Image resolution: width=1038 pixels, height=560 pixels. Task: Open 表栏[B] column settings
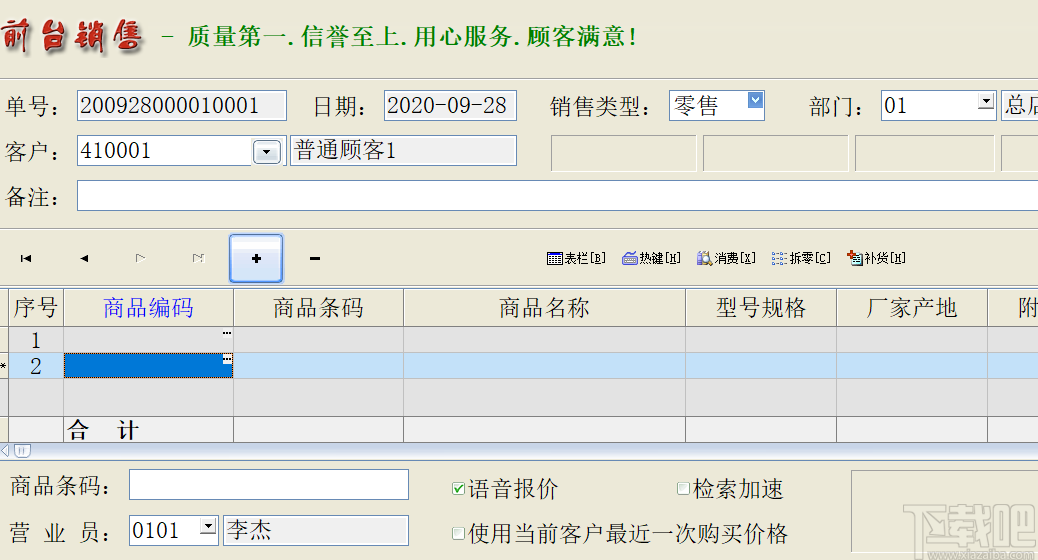(x=576, y=258)
